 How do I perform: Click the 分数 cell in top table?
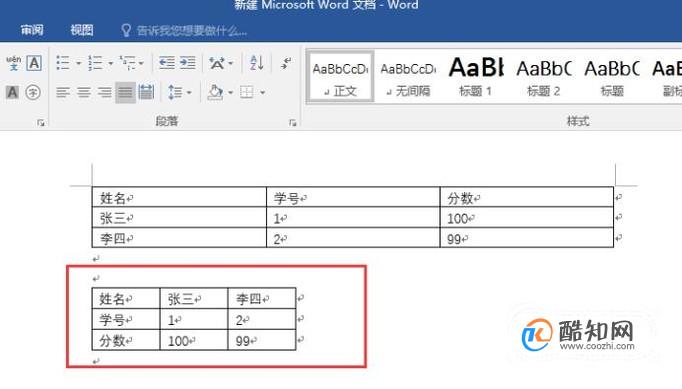[x=527, y=198]
